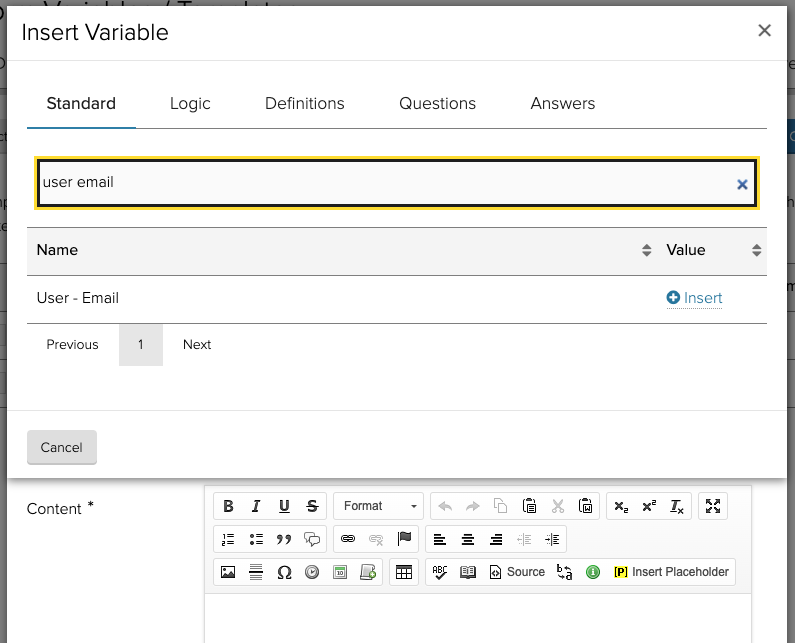The height and width of the screenshot is (643, 795).
Task: Click the Cancel button
Action: (62, 447)
